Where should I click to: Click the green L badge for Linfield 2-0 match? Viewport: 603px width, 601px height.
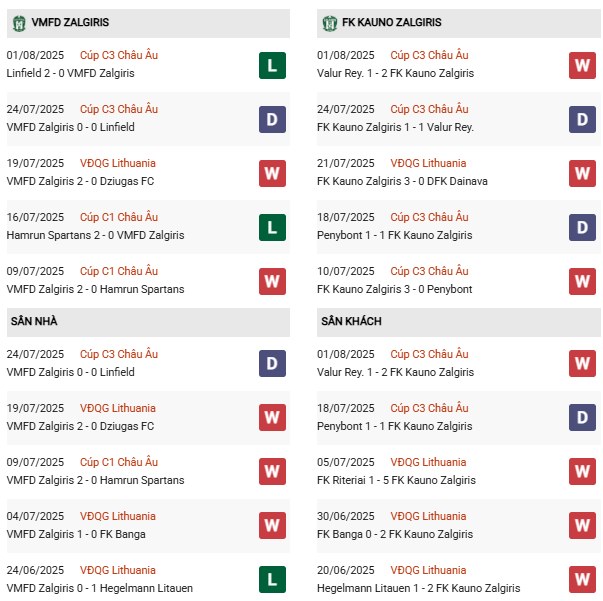271,66
